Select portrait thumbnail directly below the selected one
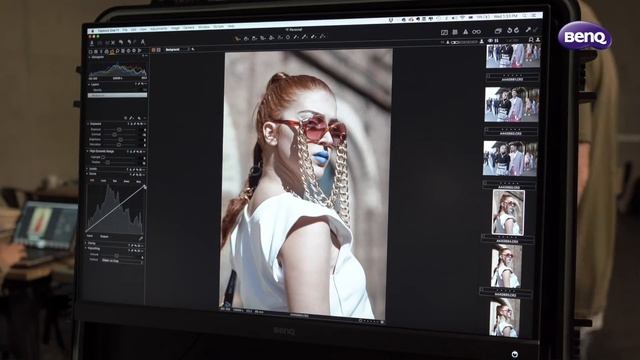 506,266
